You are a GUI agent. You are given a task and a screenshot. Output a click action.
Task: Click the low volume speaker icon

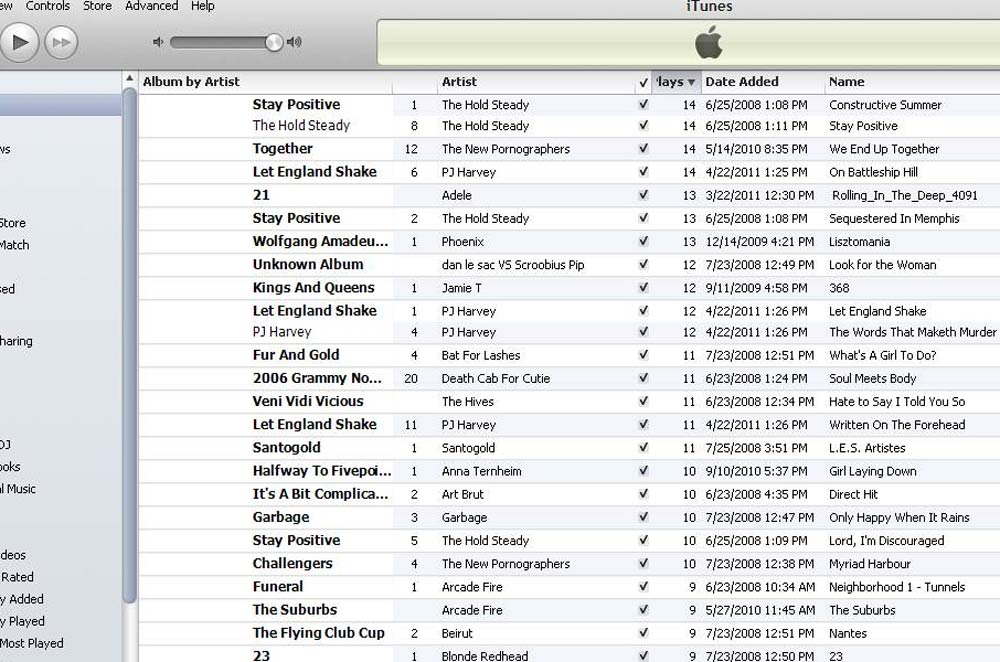click(x=158, y=42)
